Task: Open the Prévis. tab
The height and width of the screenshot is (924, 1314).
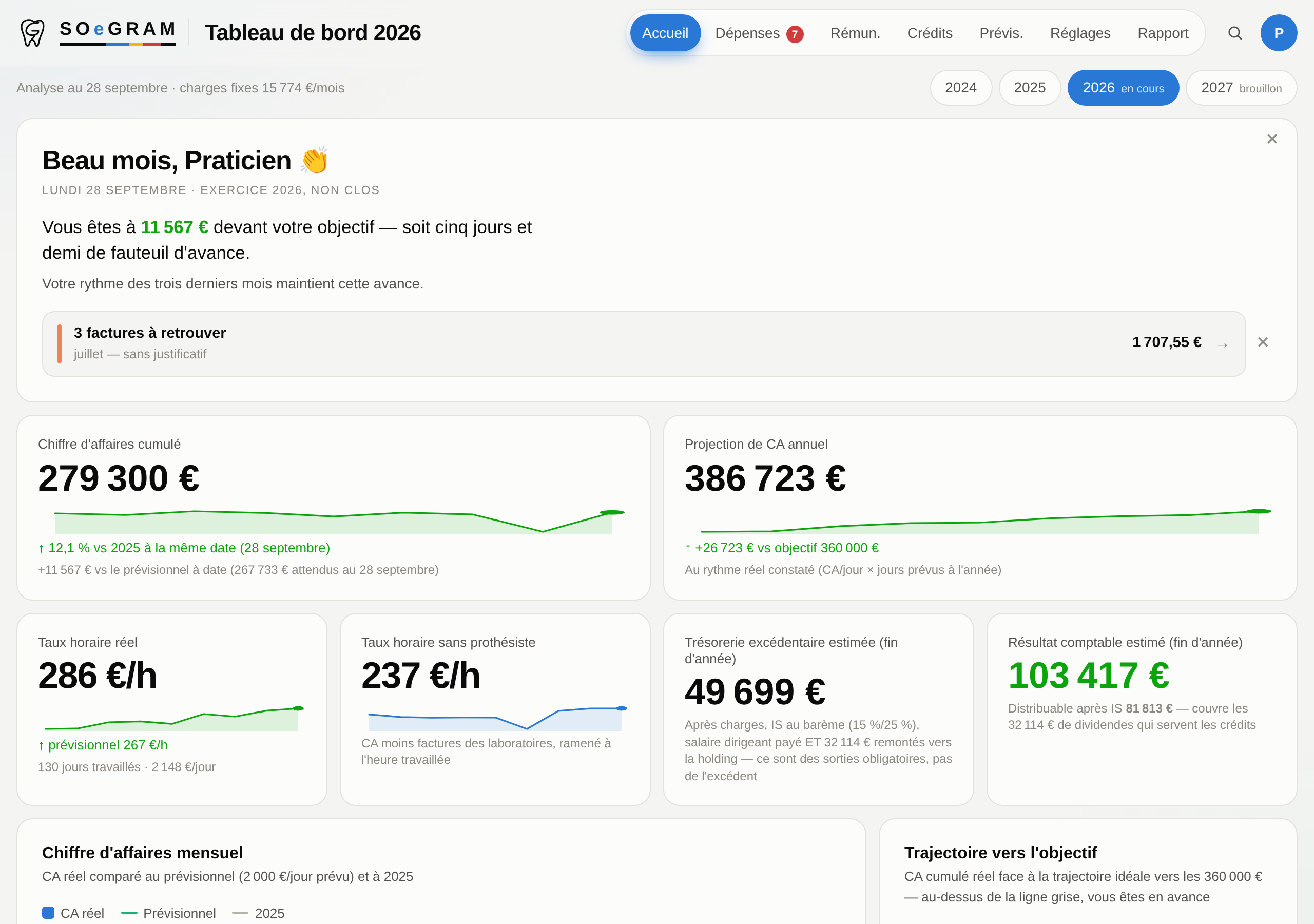Action: tap(1001, 33)
